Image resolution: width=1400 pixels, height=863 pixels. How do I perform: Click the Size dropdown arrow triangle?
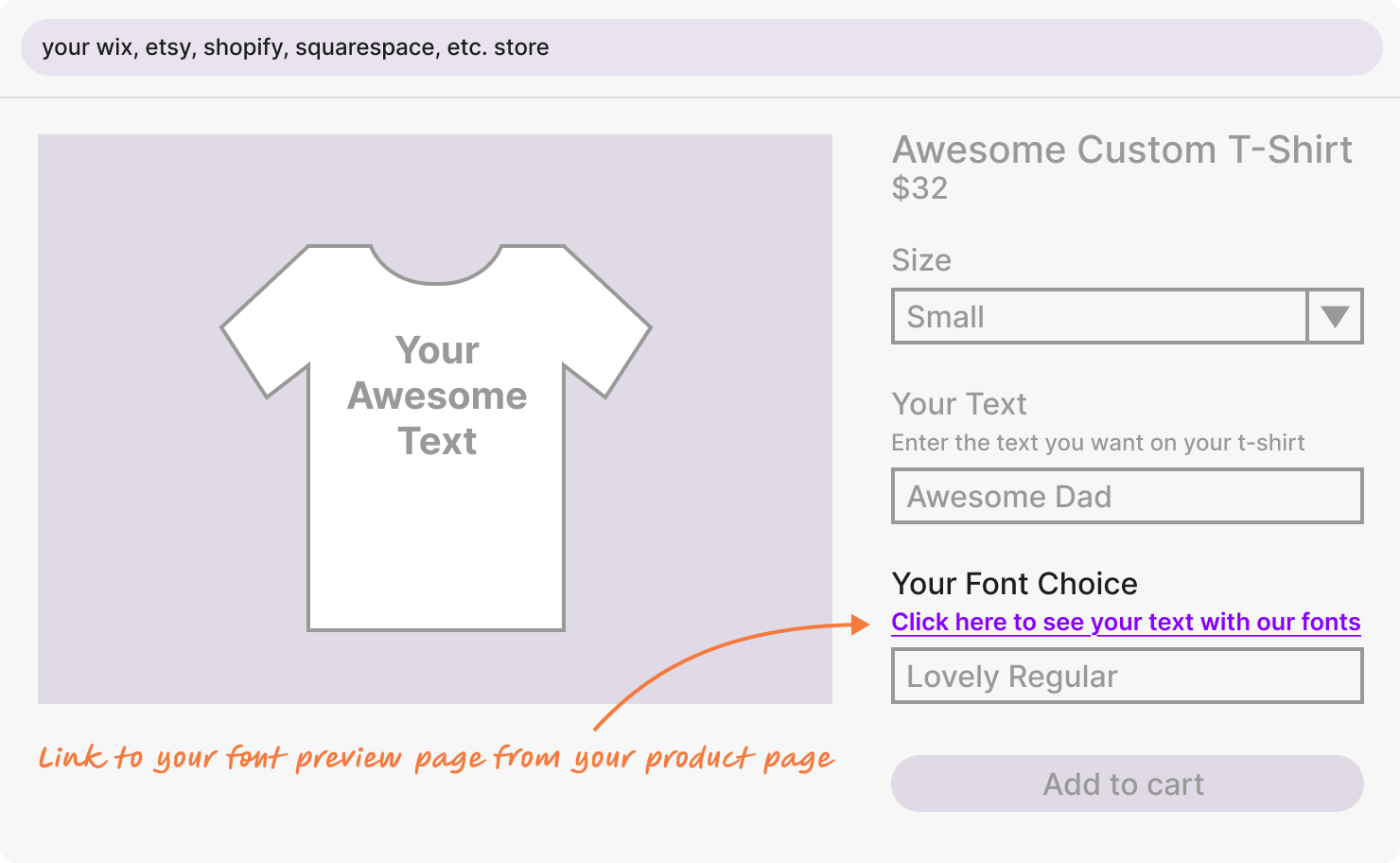[1335, 316]
